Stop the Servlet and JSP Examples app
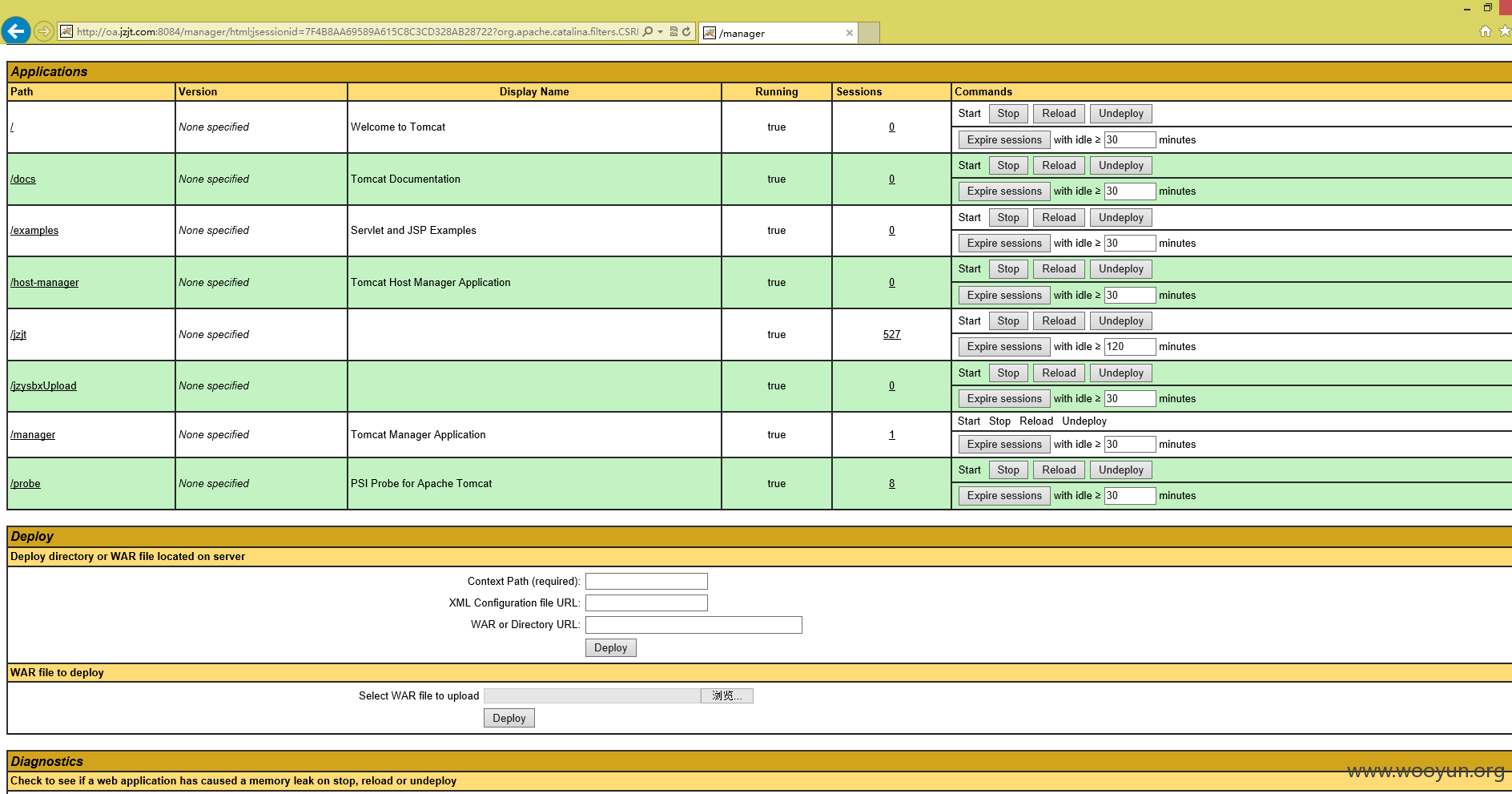 click(1008, 218)
